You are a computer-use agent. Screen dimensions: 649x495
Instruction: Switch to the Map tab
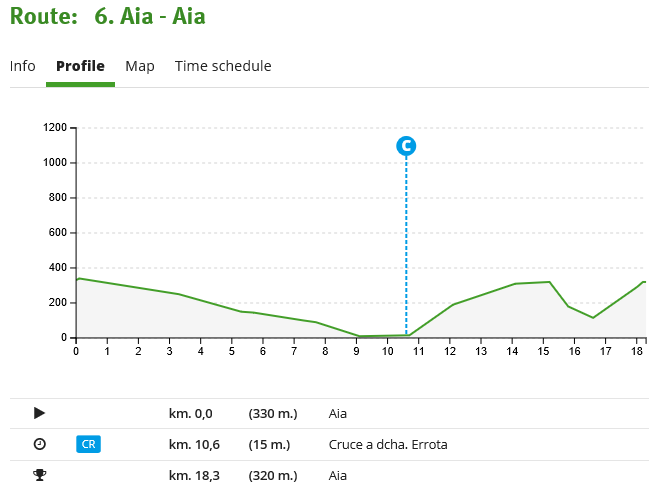pyautogui.click(x=140, y=66)
